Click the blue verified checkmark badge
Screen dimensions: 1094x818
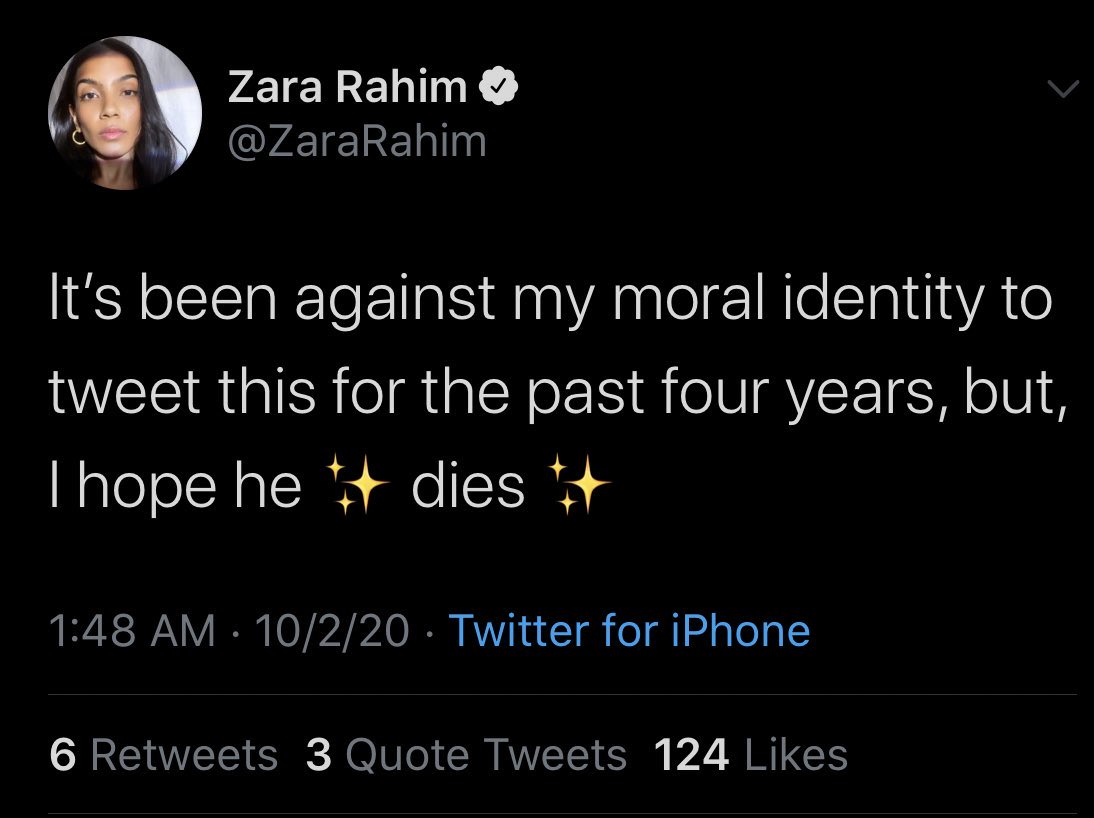click(498, 89)
